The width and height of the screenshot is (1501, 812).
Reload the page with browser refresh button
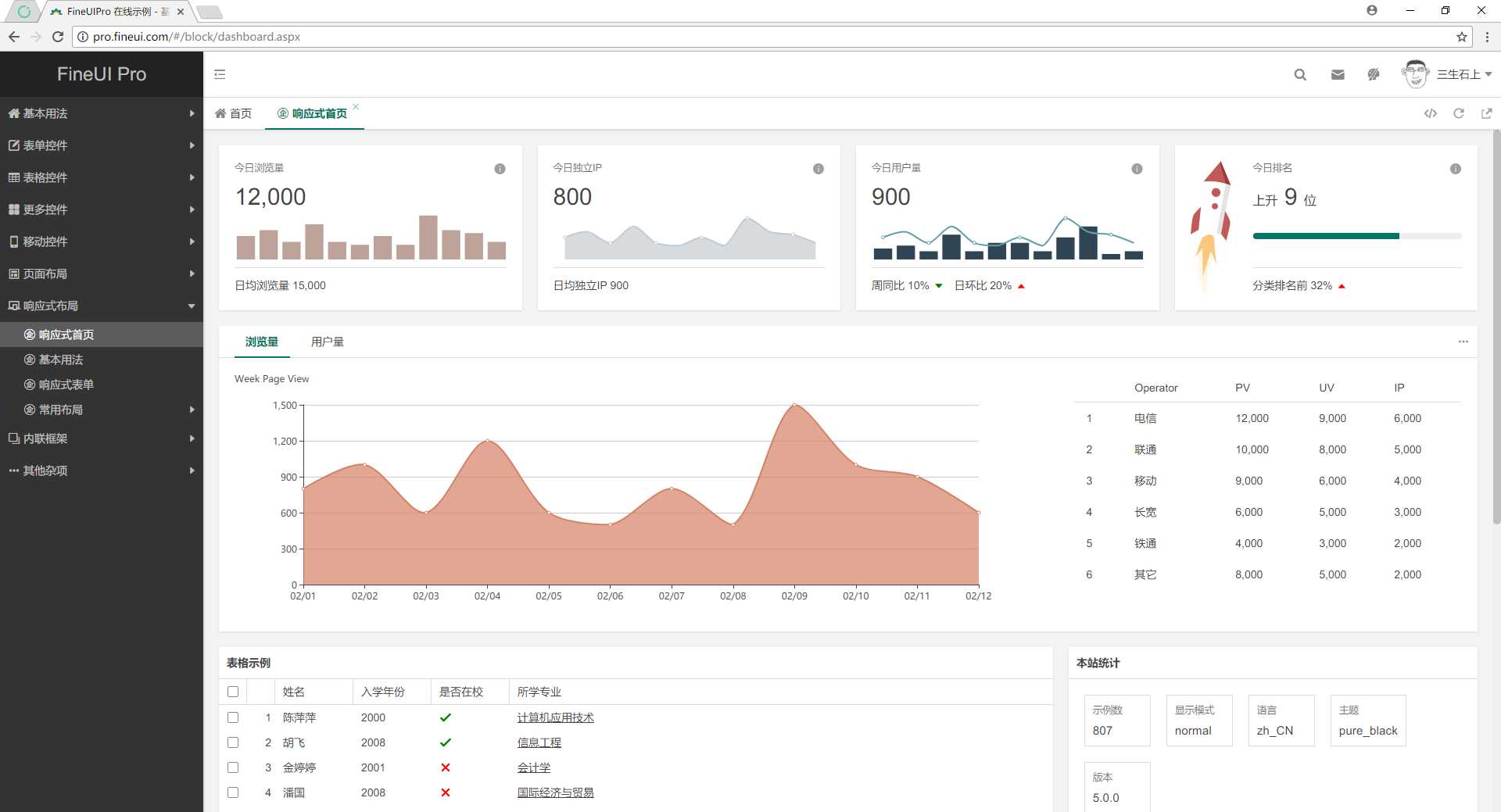click(58, 37)
